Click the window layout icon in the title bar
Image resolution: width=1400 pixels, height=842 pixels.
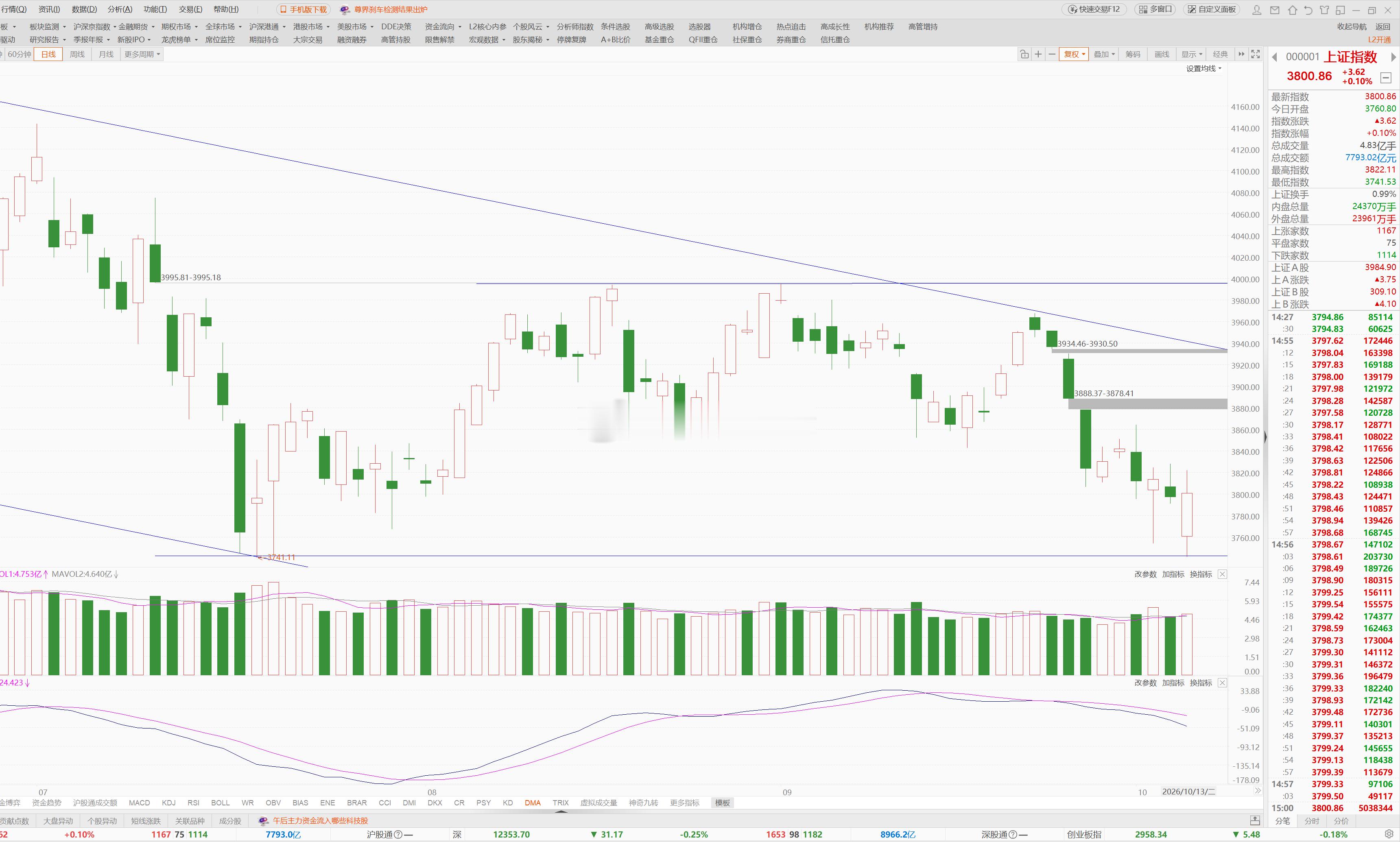click(x=1340, y=10)
